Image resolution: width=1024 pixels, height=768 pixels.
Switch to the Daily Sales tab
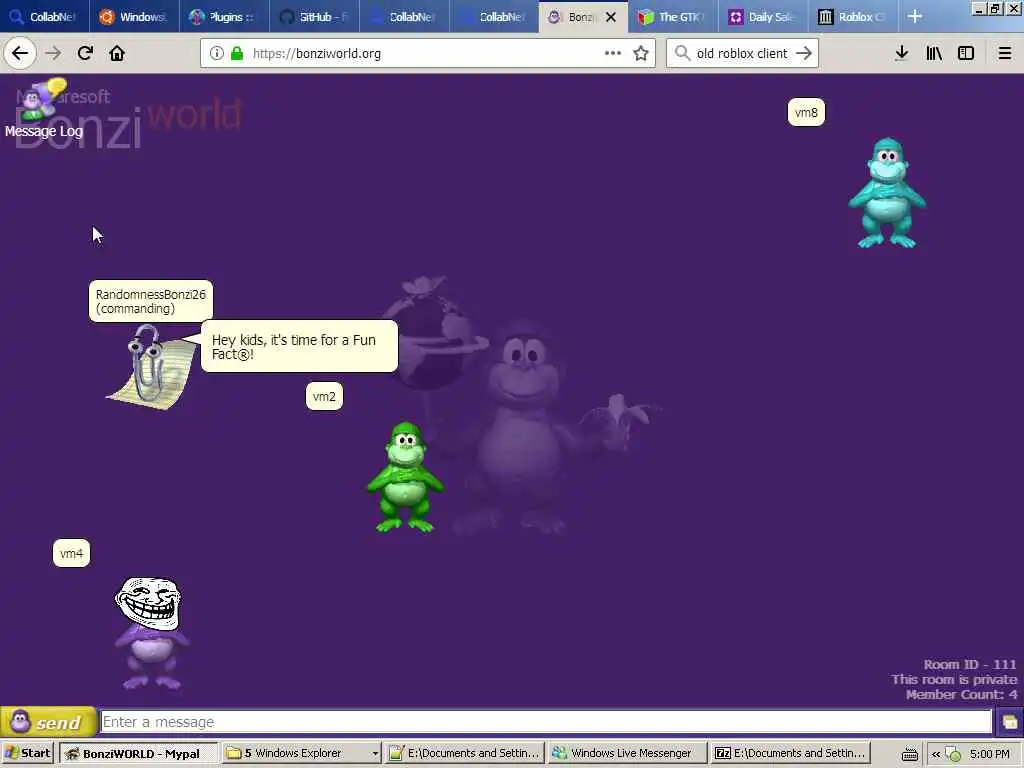click(763, 17)
